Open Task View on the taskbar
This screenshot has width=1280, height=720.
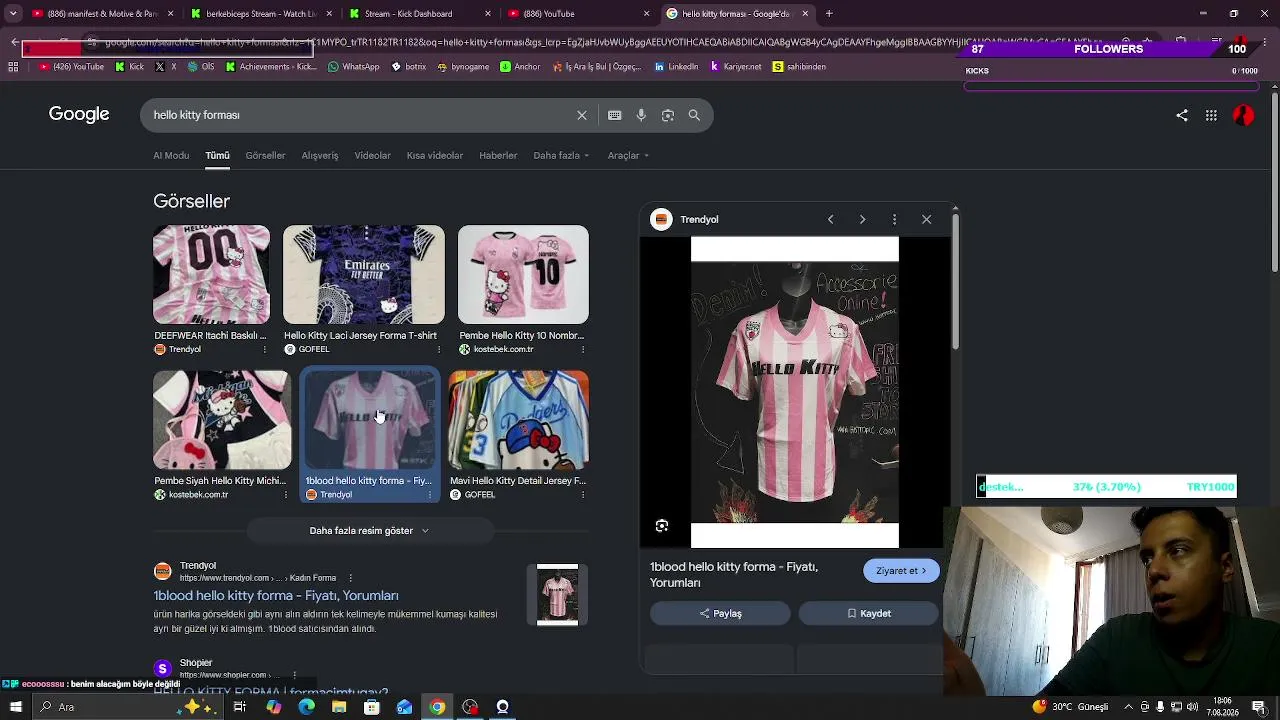click(x=240, y=707)
